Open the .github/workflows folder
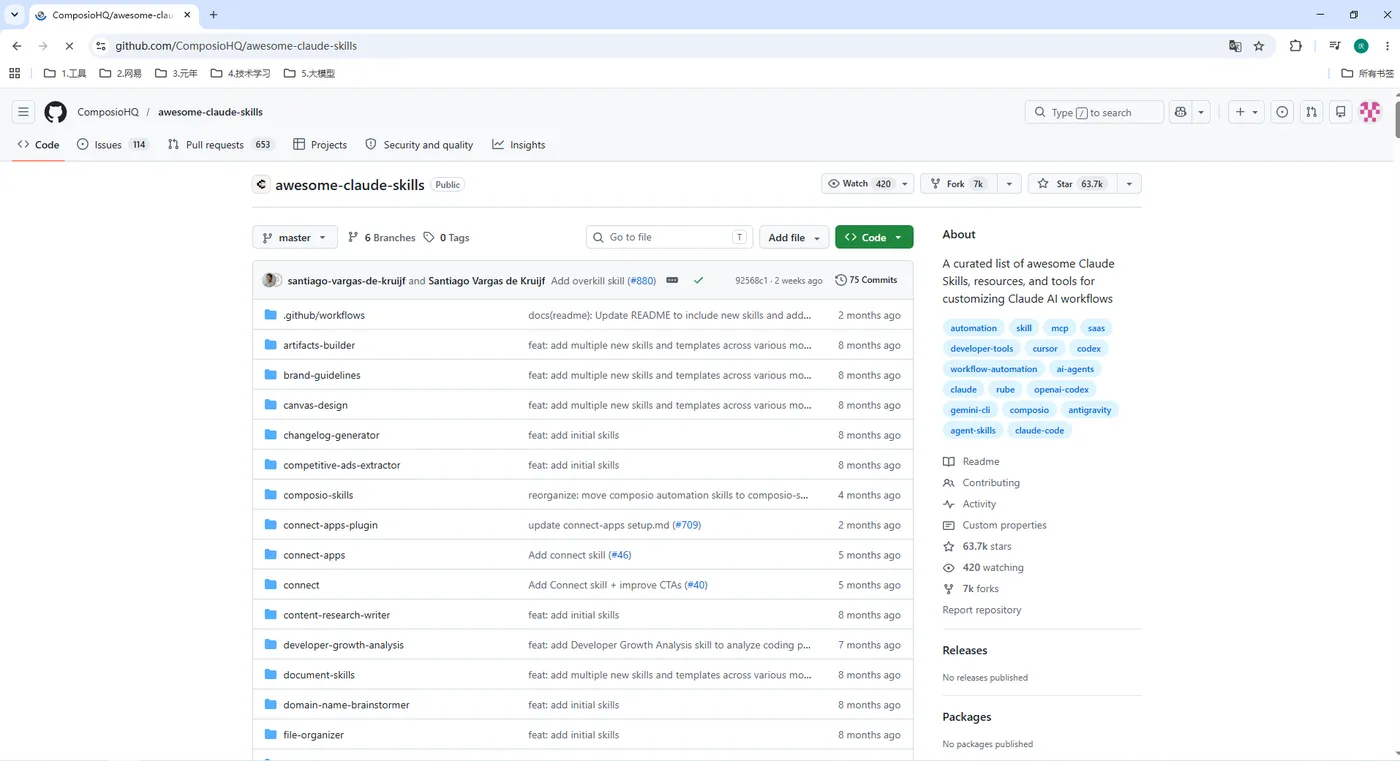The width and height of the screenshot is (1400, 761). pos(324,315)
